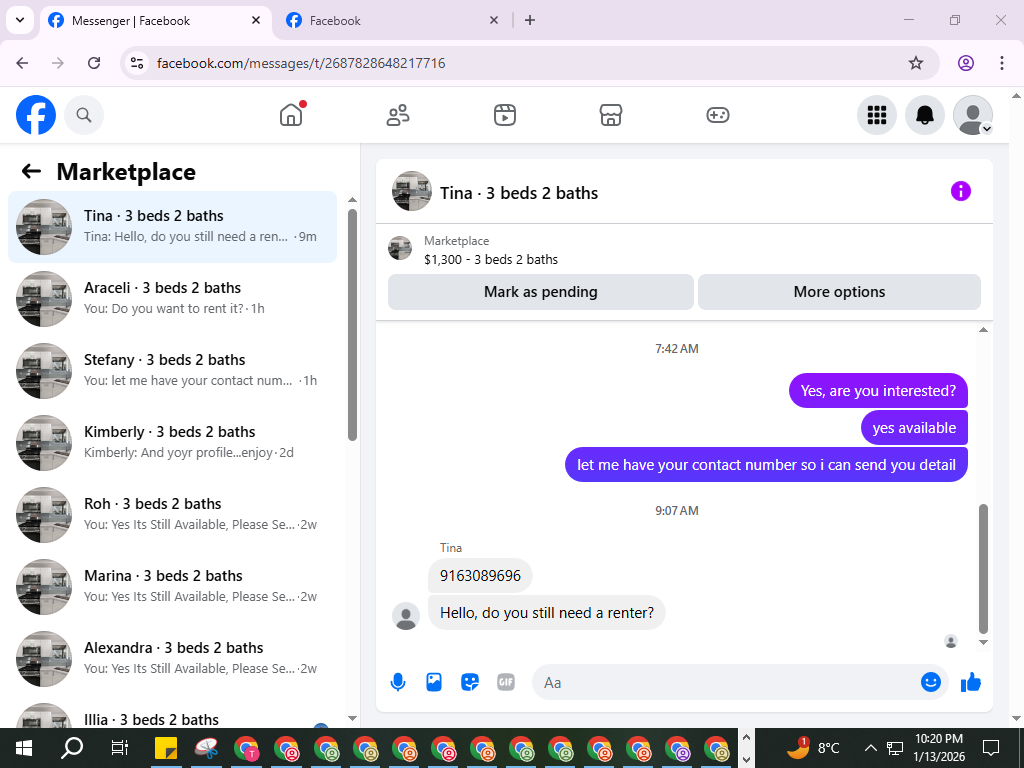
Task: Open the Alexandra conversation
Action: [172, 658]
